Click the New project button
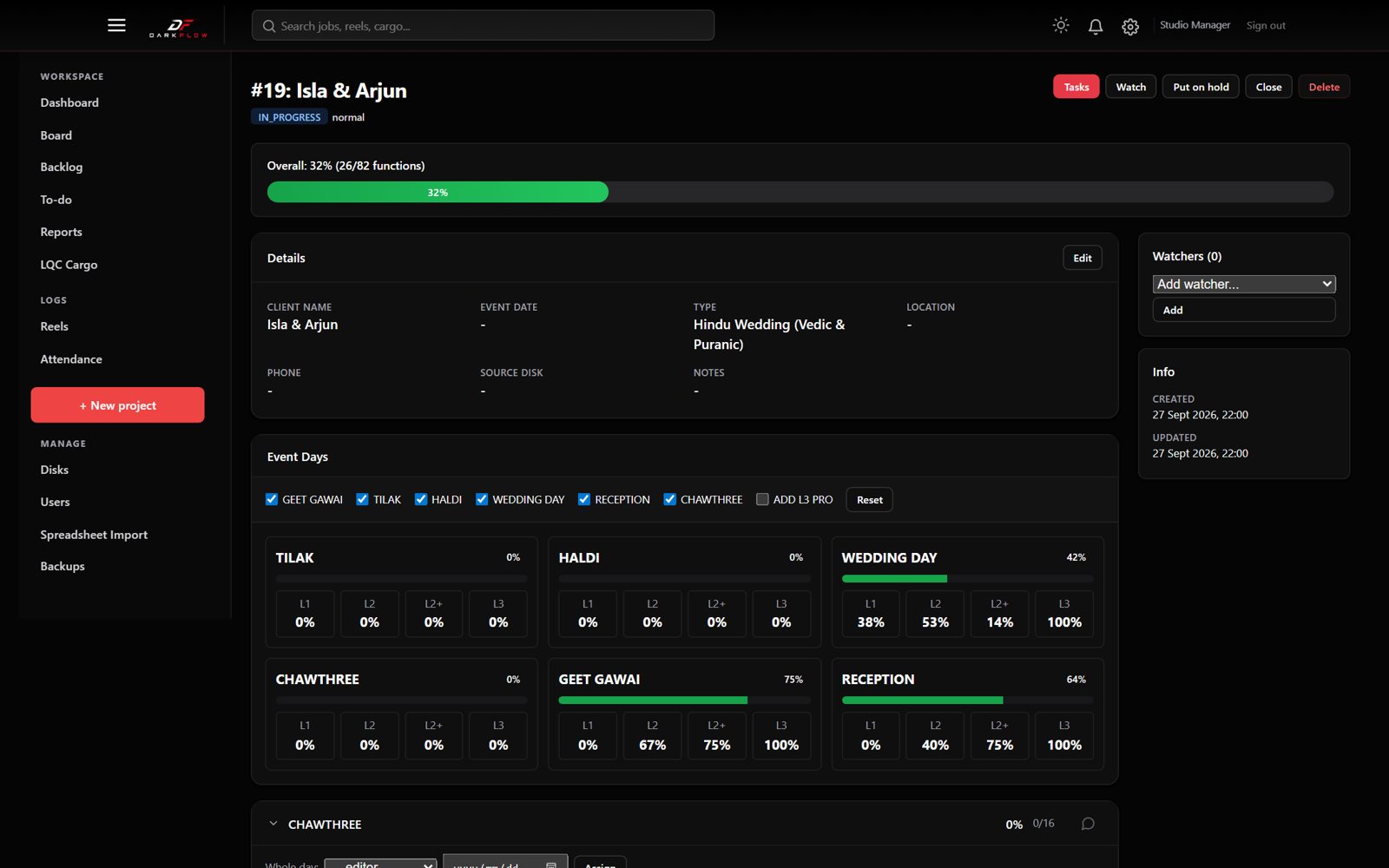The height and width of the screenshot is (868, 1389). tap(118, 405)
